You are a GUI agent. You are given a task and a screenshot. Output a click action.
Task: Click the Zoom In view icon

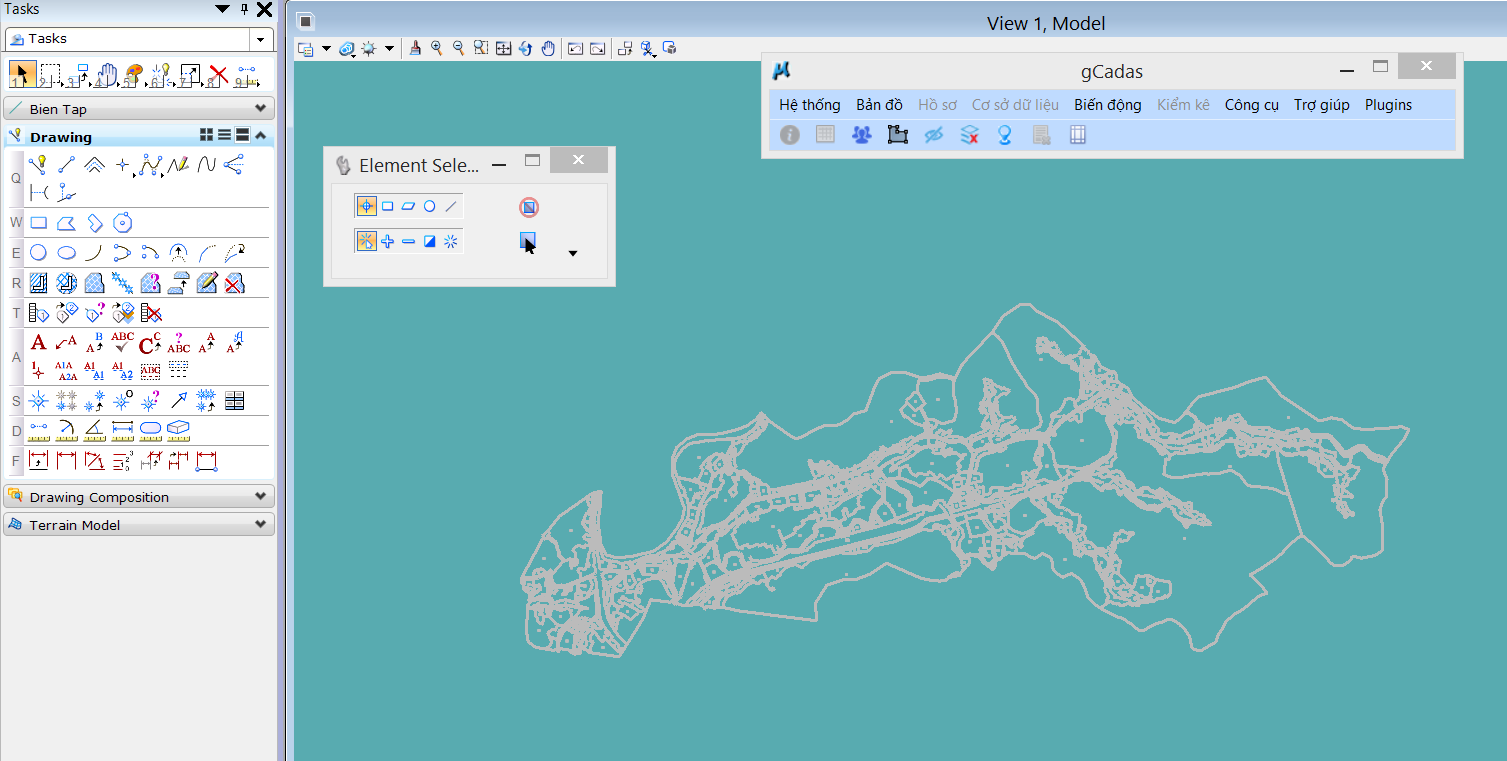pos(437,48)
